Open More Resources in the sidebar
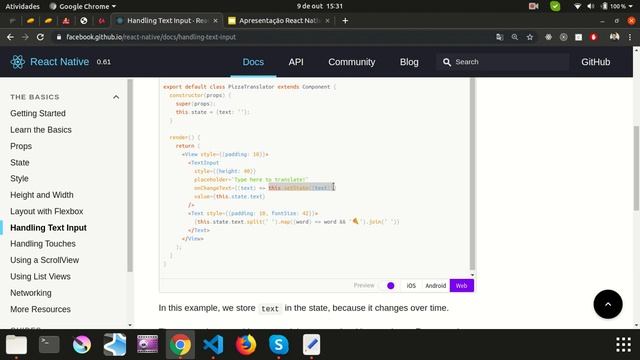 click(40, 309)
